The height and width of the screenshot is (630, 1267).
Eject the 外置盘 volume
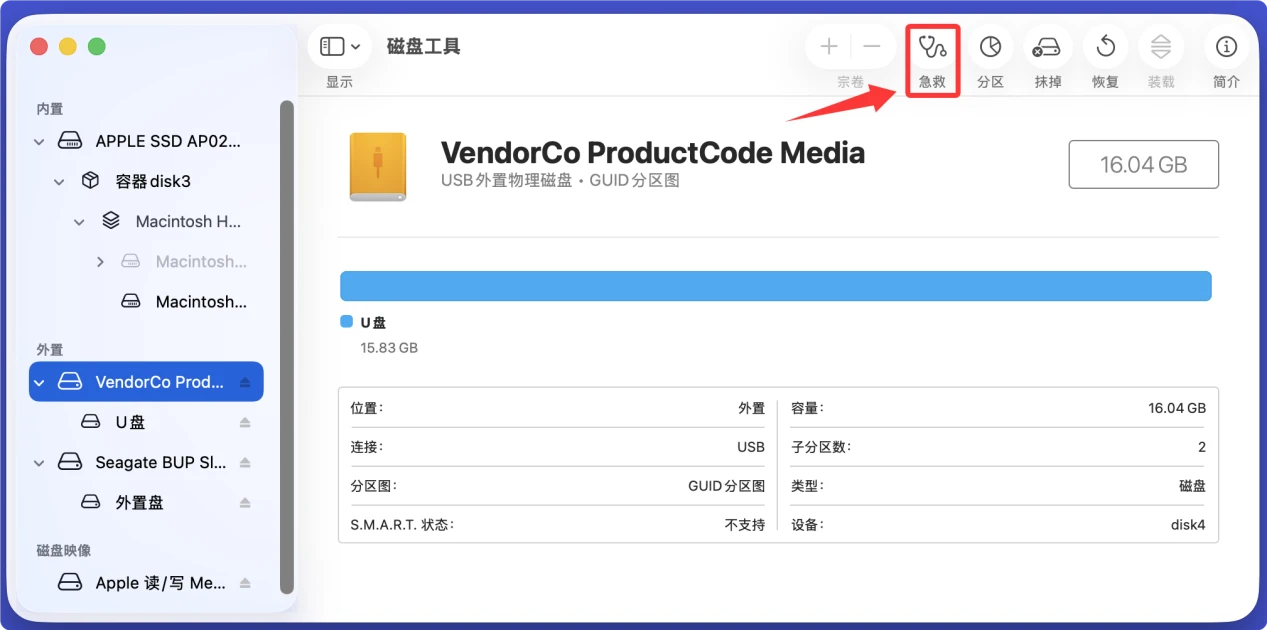click(x=245, y=503)
